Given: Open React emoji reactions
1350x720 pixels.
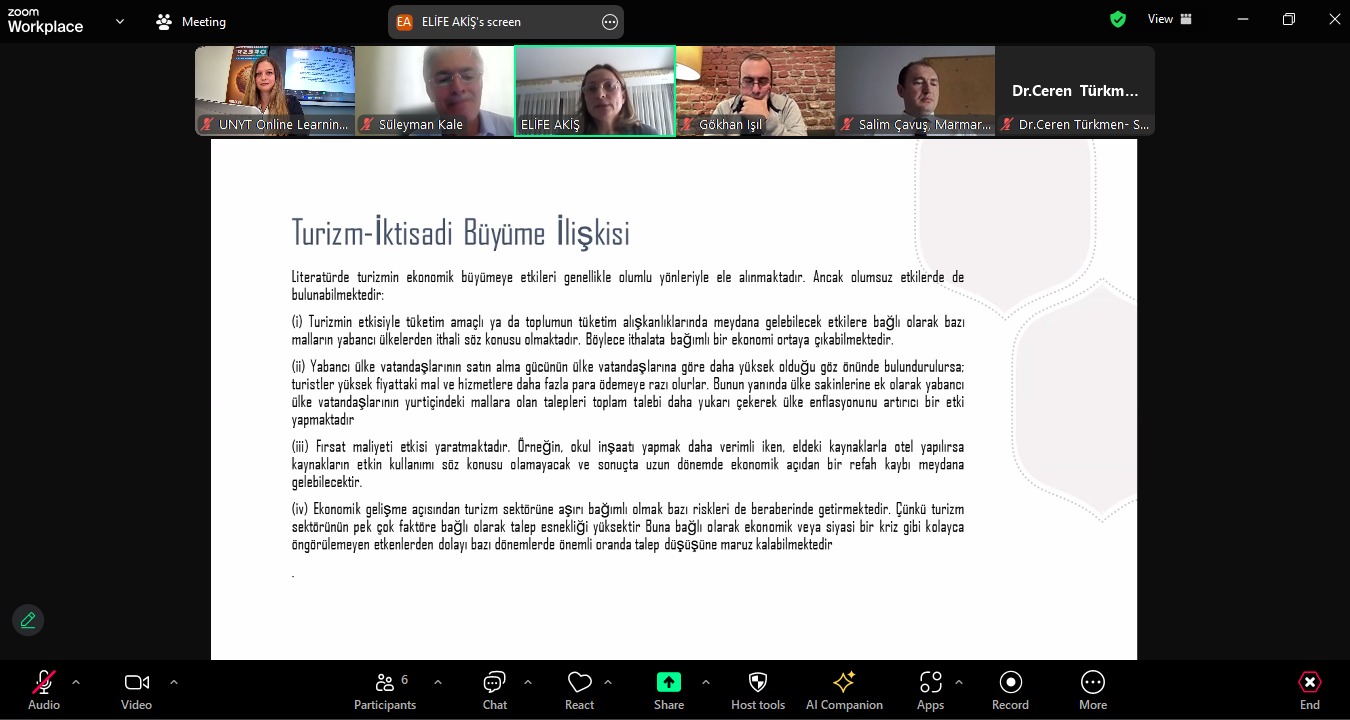Looking at the screenshot, I should [579, 690].
